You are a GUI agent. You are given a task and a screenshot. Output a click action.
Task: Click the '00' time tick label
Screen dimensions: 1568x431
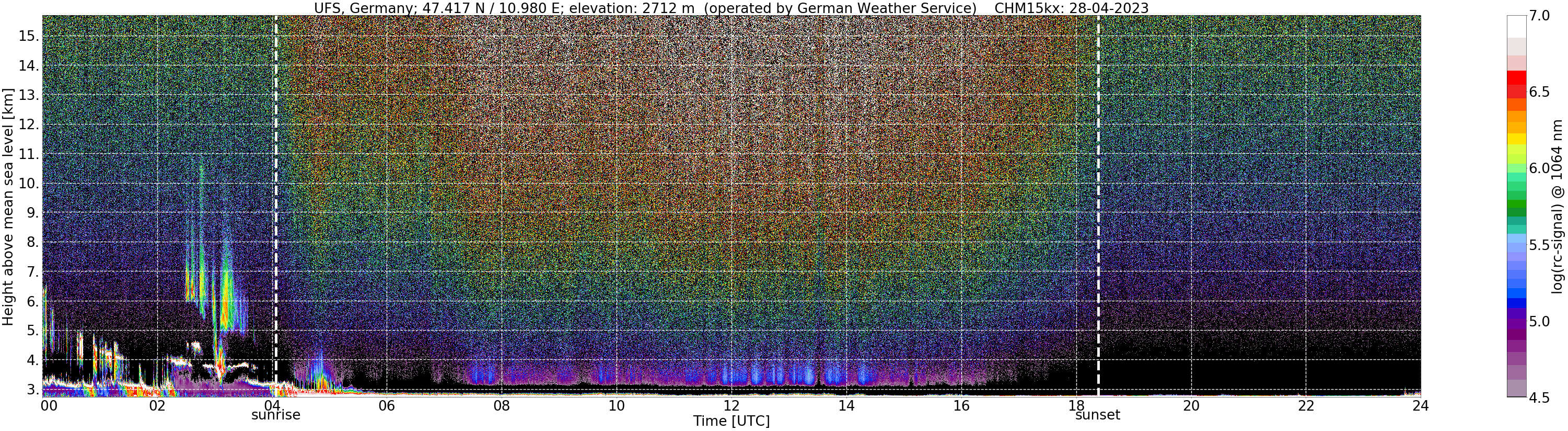click(x=48, y=405)
